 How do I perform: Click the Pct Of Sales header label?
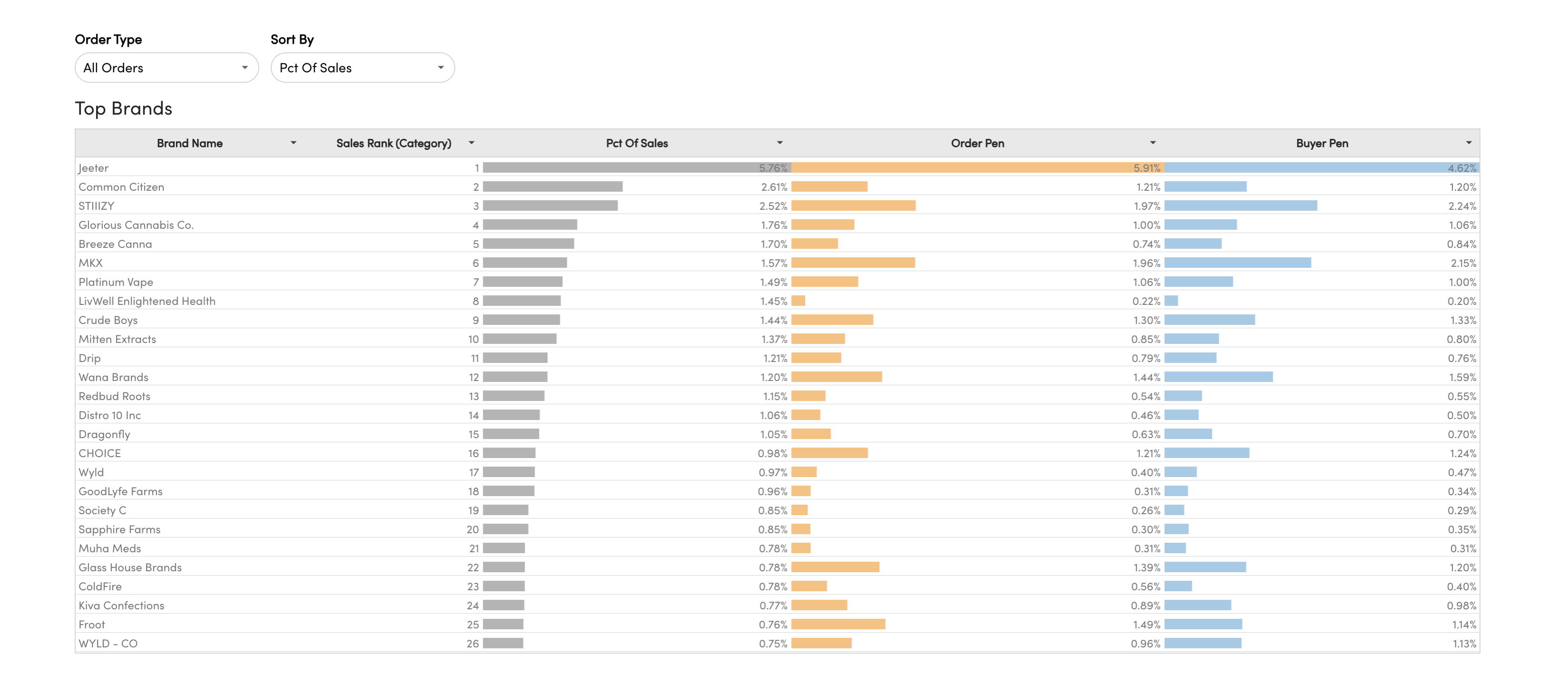coord(637,143)
